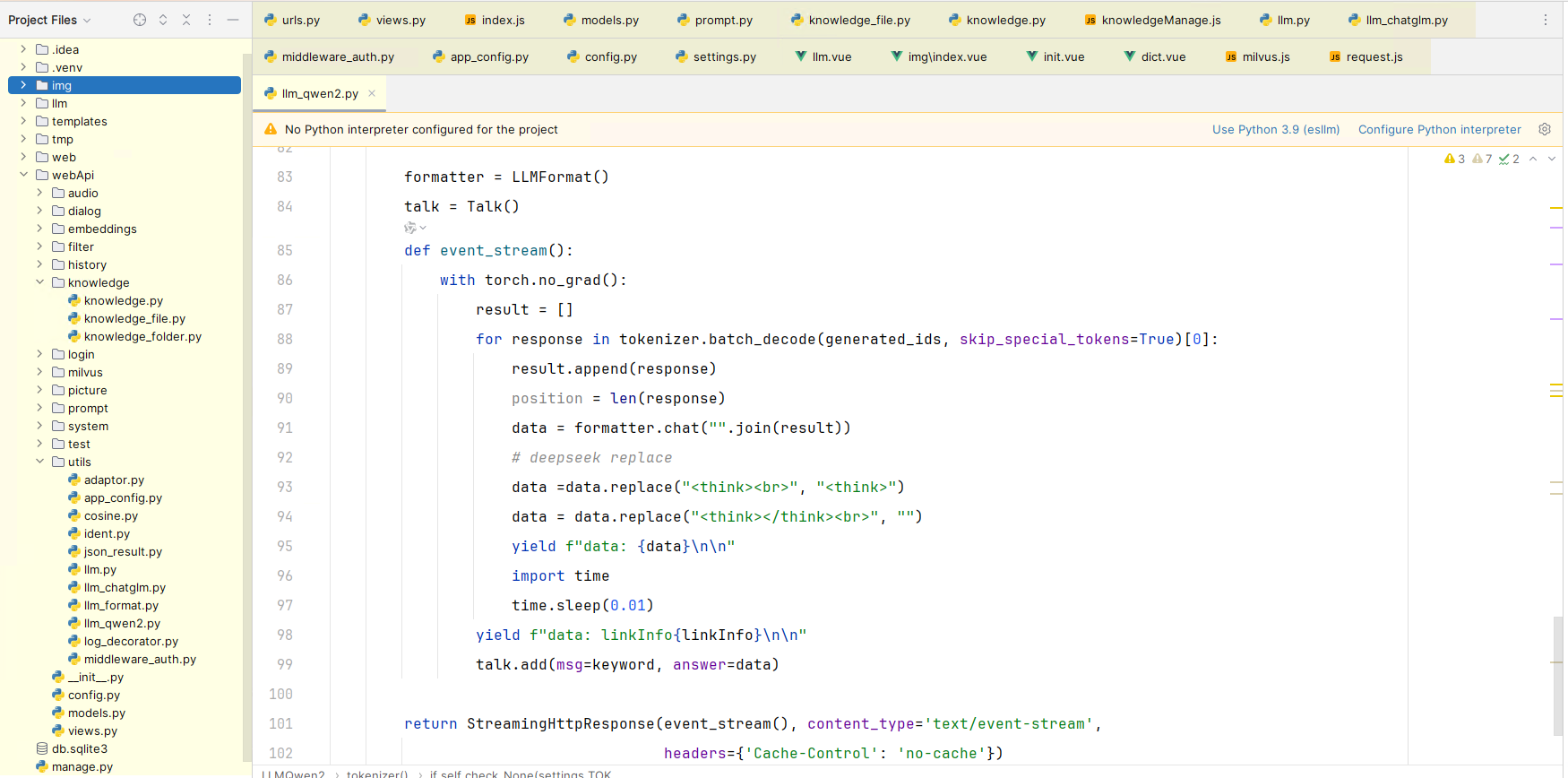Click the Expand All icon in Project panel

pos(163,20)
